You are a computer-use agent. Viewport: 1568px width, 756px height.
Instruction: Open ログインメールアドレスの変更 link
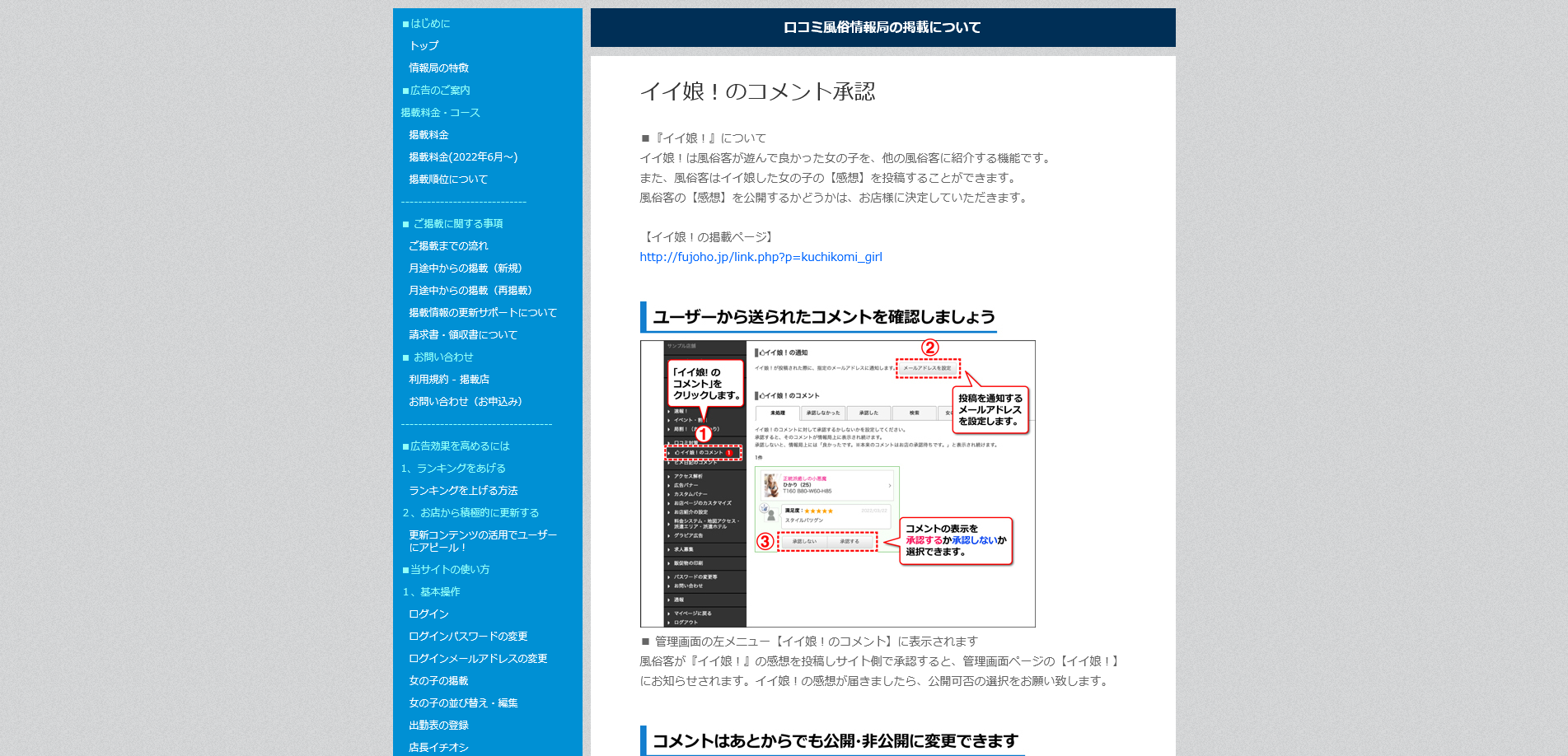pos(478,658)
